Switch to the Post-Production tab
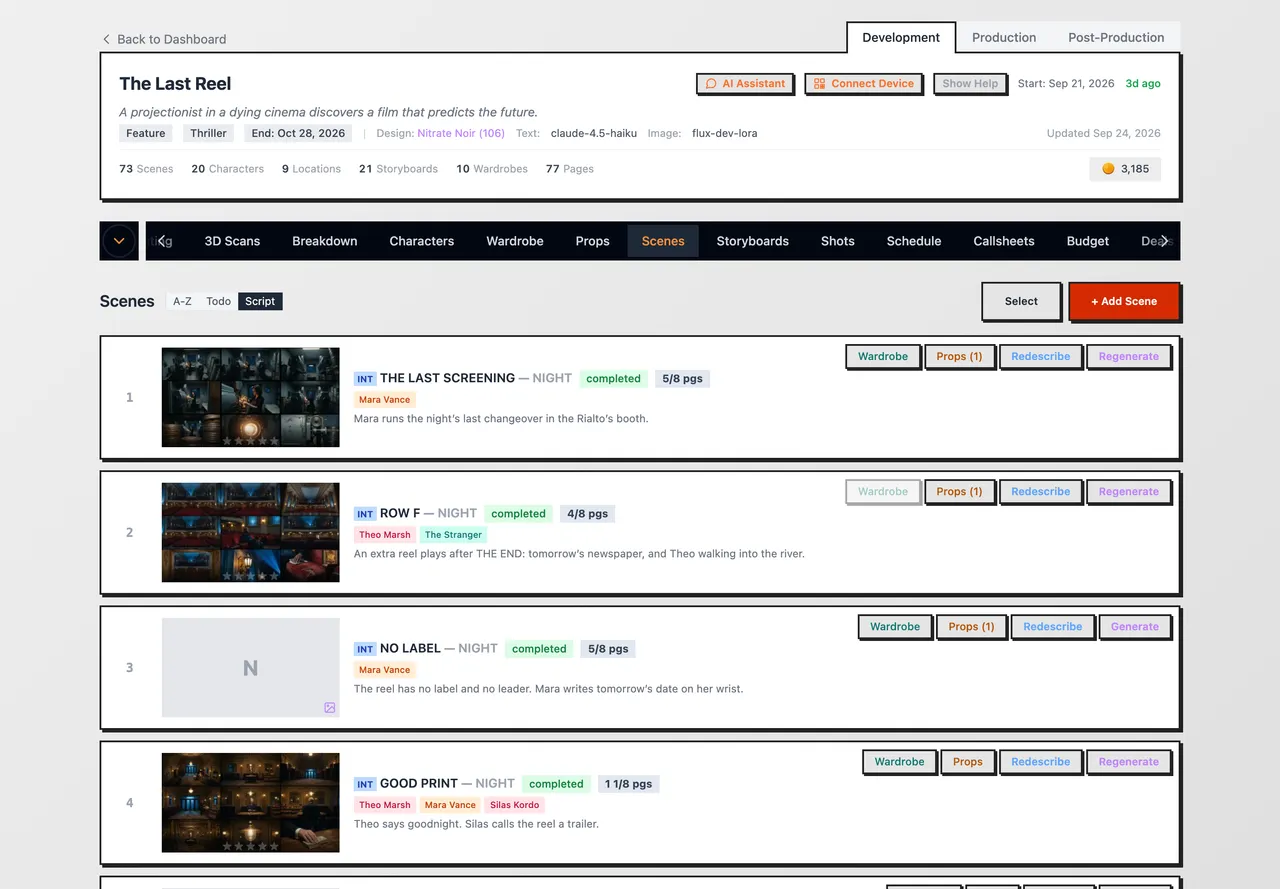Viewport: 1280px width, 889px height. pos(1116,37)
